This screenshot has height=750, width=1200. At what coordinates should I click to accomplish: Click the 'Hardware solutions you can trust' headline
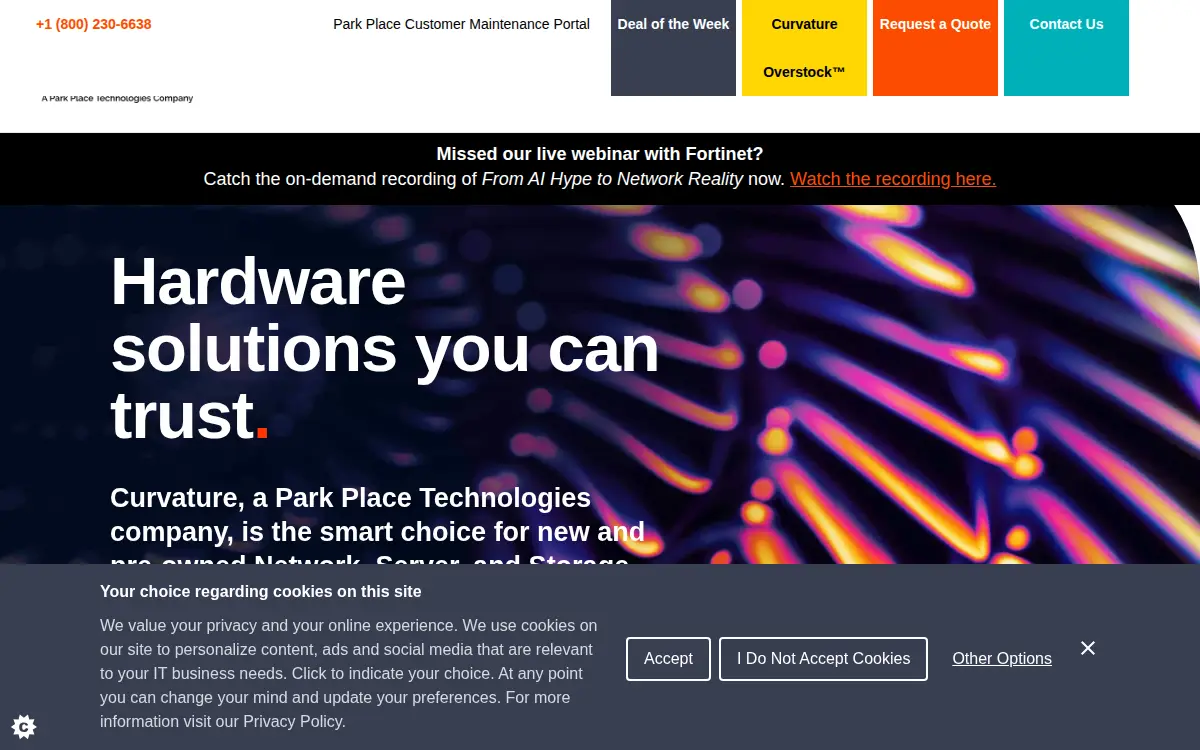click(x=385, y=348)
